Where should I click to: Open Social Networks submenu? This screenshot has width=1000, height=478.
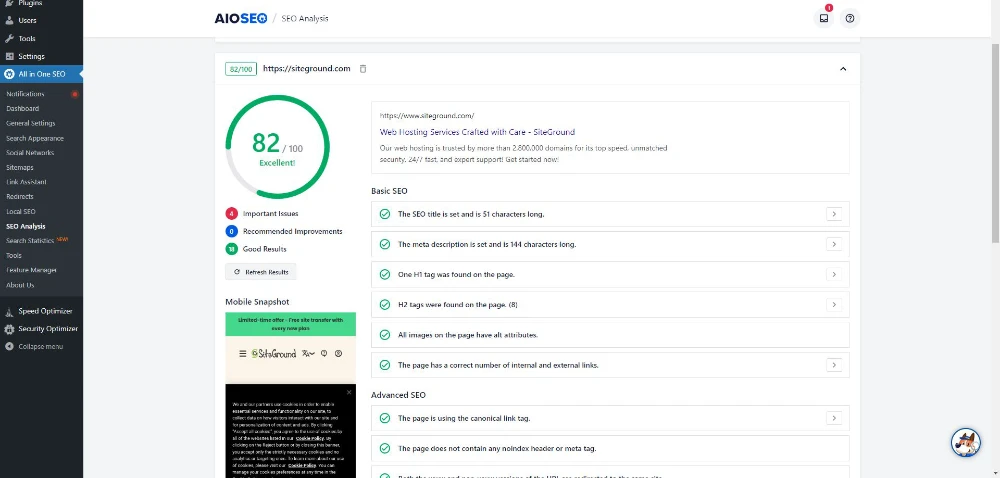(x=30, y=153)
